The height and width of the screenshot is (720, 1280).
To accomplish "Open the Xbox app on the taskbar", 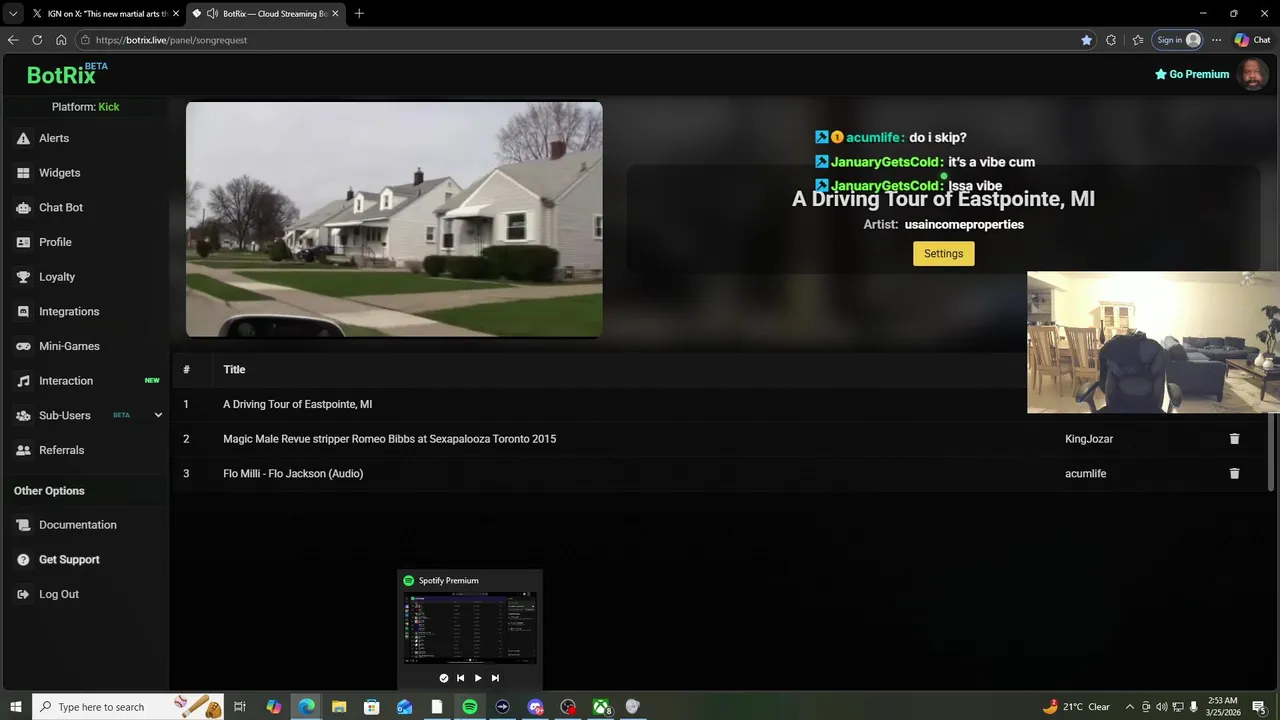I will (x=601, y=707).
